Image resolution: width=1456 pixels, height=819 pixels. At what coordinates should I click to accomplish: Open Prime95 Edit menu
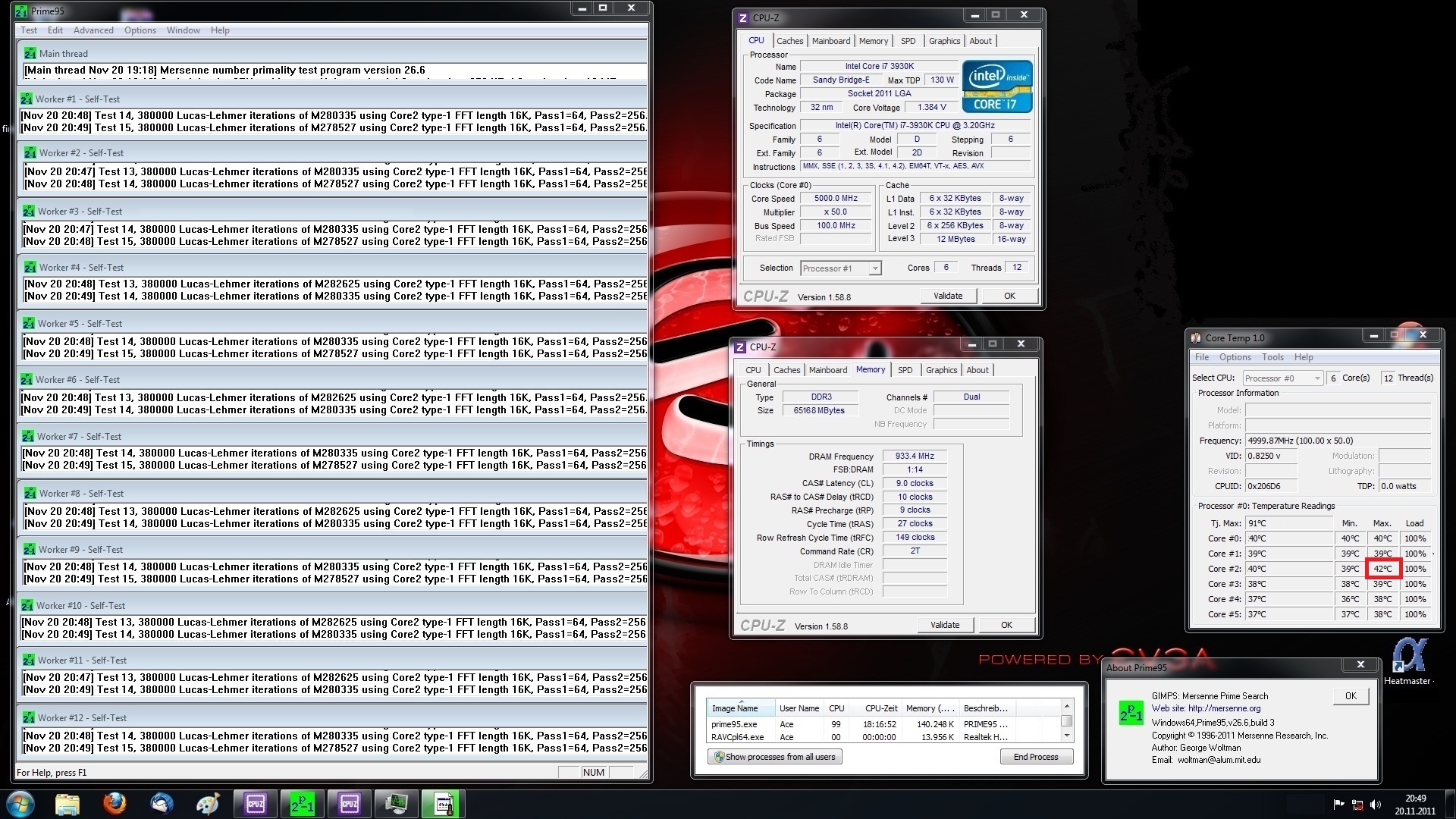[55, 30]
